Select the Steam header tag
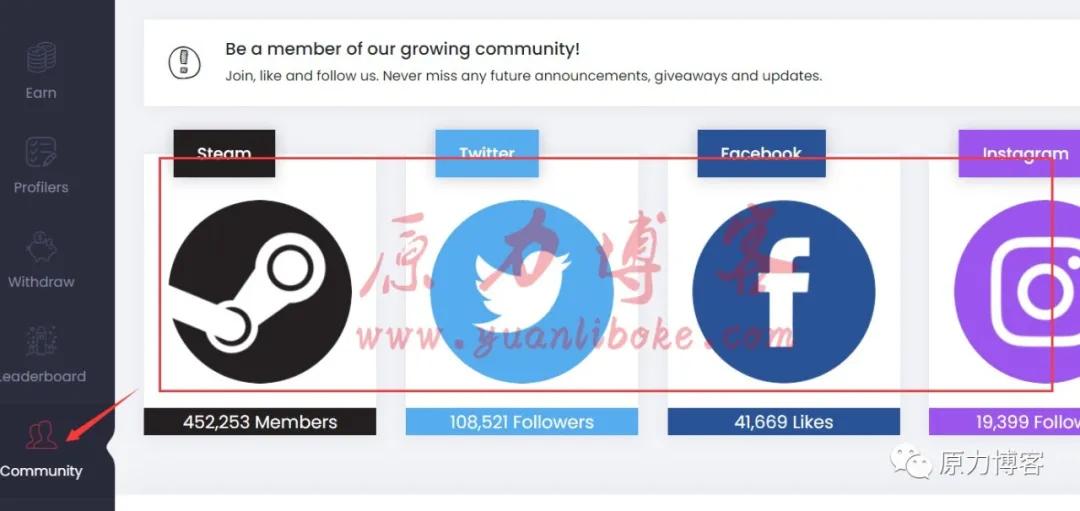The image size is (1080, 511). click(224, 153)
